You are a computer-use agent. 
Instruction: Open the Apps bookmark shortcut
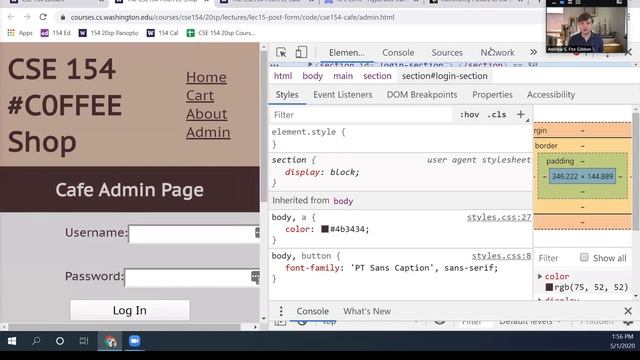[x=20, y=33]
